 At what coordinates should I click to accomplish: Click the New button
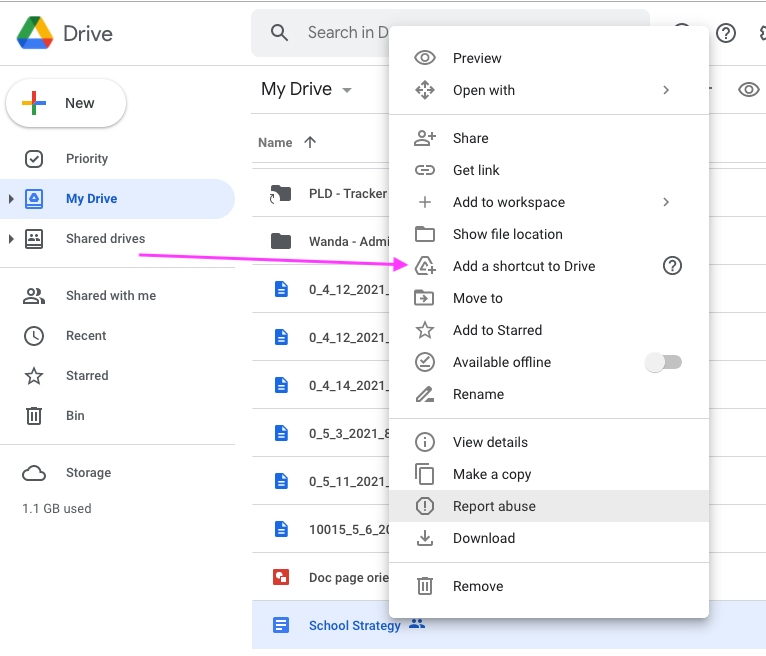[66, 103]
